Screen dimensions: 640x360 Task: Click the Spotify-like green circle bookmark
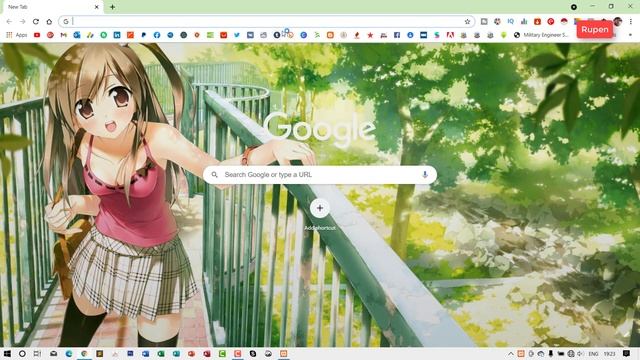pyautogui.click(x=104, y=35)
